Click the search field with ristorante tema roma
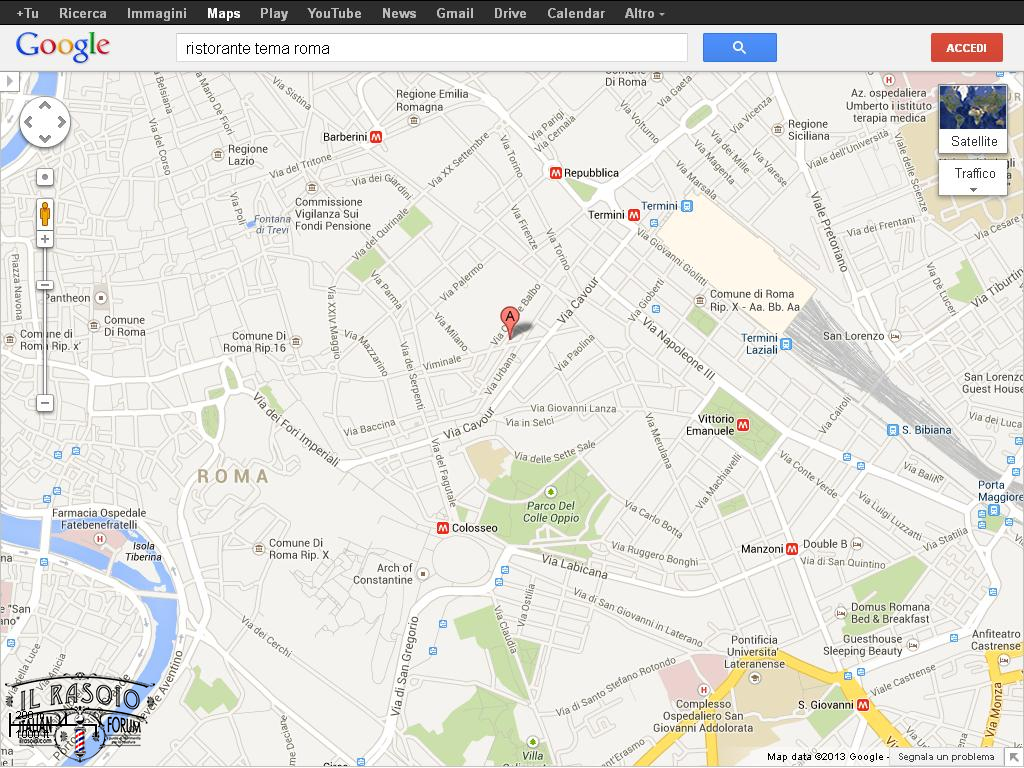The width and height of the screenshot is (1024, 768). tap(431, 47)
